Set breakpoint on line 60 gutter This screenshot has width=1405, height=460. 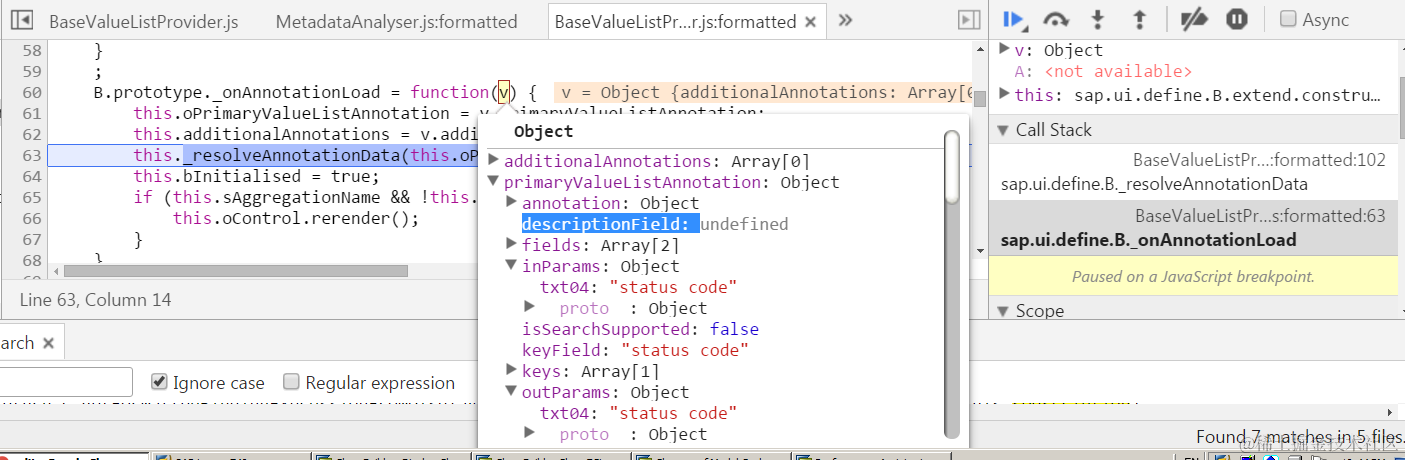(32, 92)
